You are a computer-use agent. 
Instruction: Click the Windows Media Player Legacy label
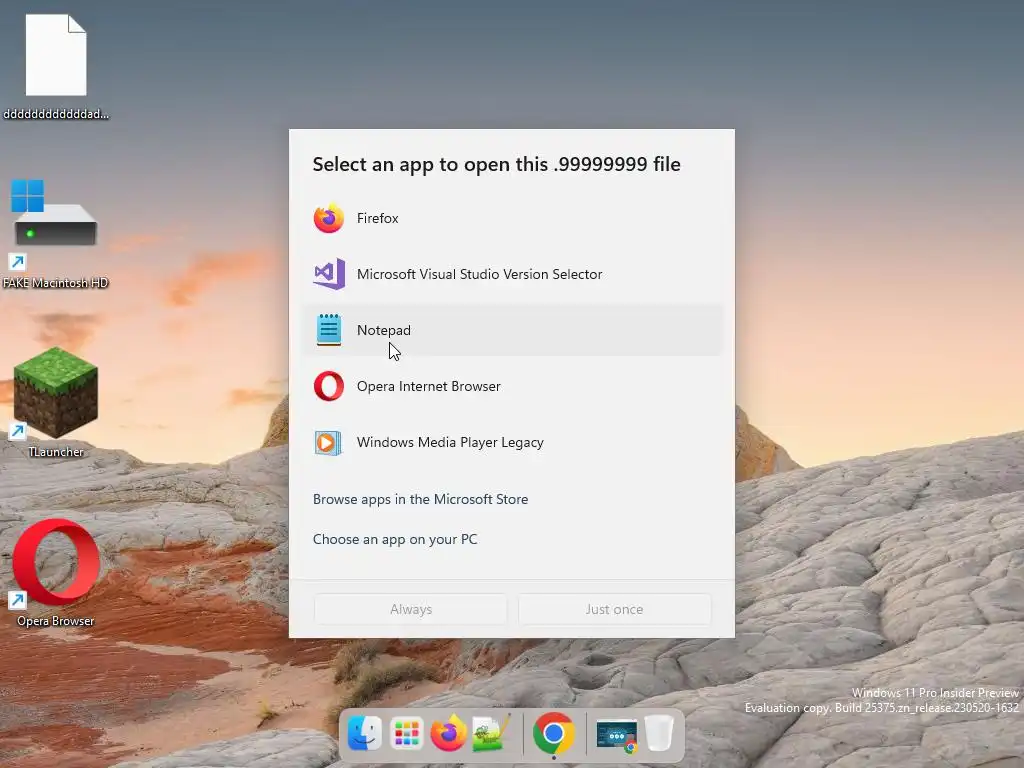[450, 442]
